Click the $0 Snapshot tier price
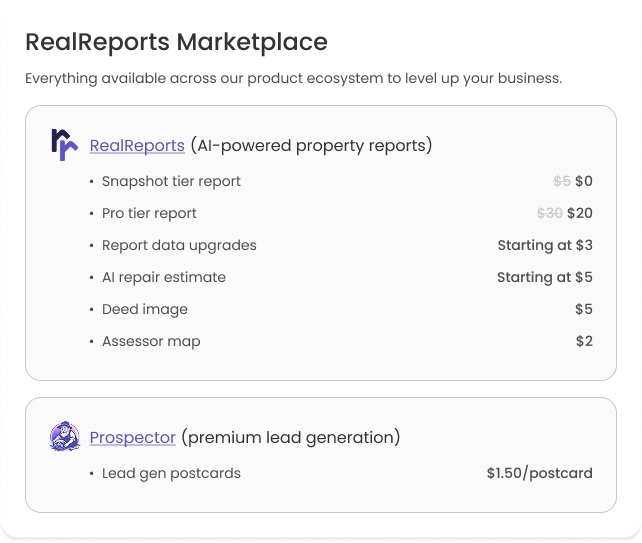 (x=584, y=181)
